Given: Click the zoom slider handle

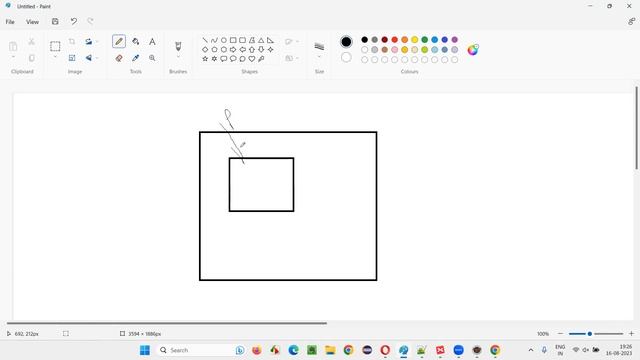Looking at the screenshot, I should (x=589, y=334).
